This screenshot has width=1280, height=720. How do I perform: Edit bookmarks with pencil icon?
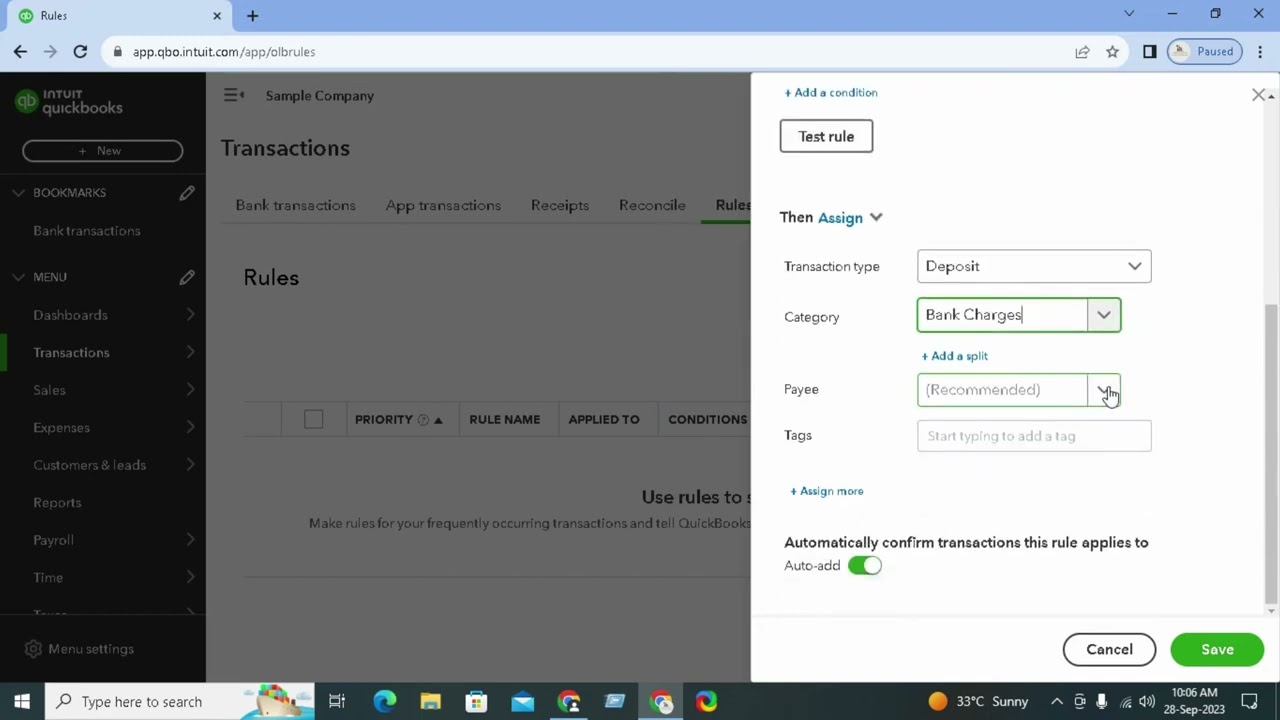tap(187, 193)
